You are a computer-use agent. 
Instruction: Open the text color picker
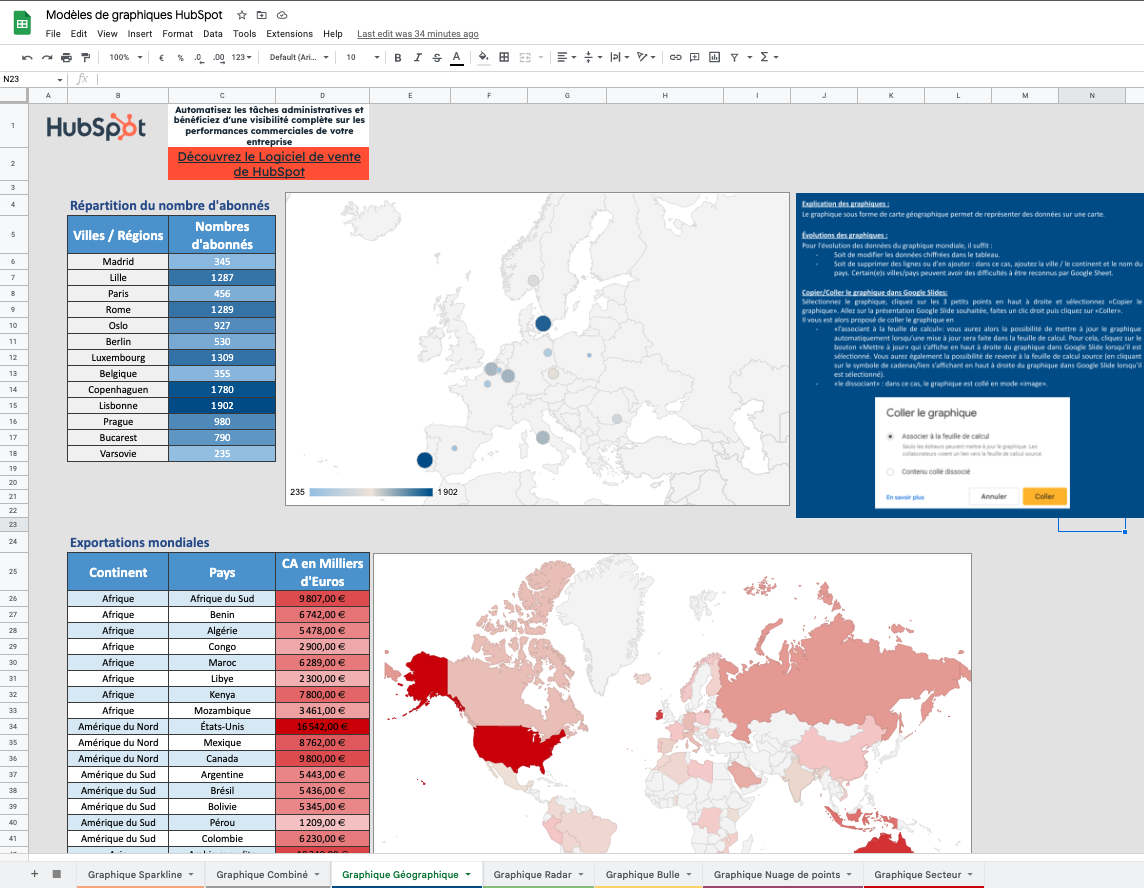pyautogui.click(x=457, y=58)
